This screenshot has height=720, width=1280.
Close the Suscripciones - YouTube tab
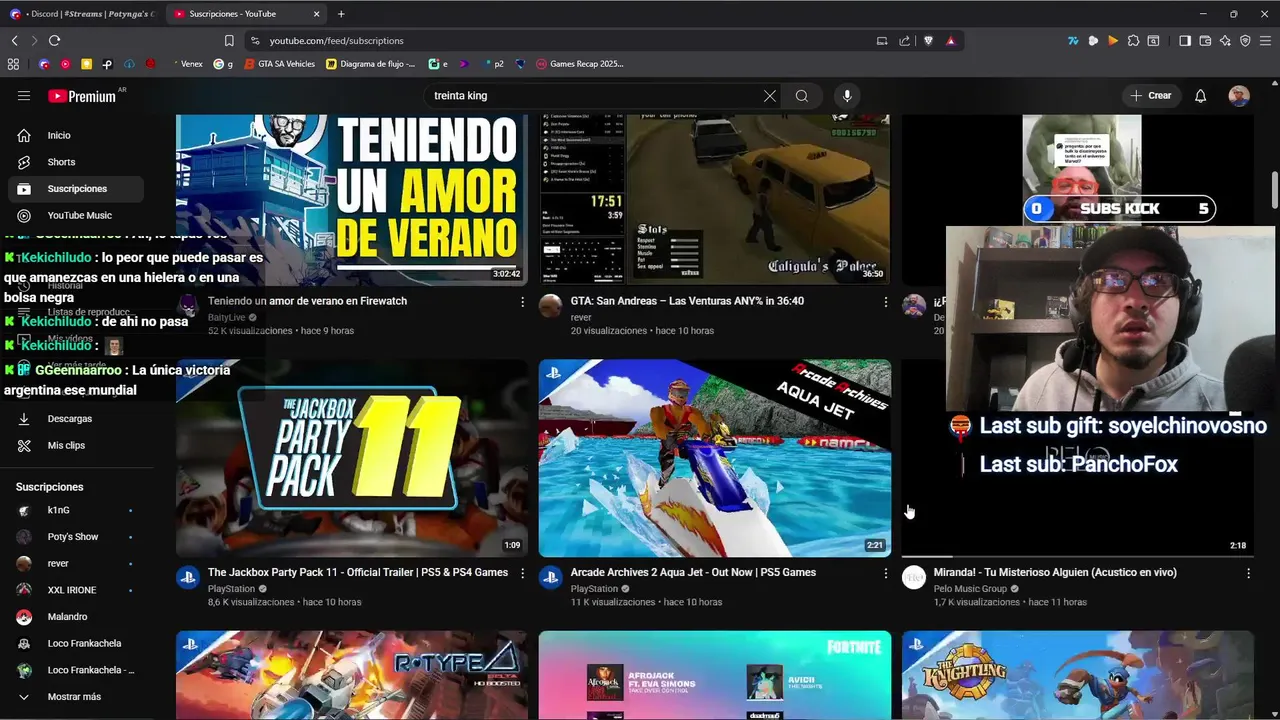point(317,14)
